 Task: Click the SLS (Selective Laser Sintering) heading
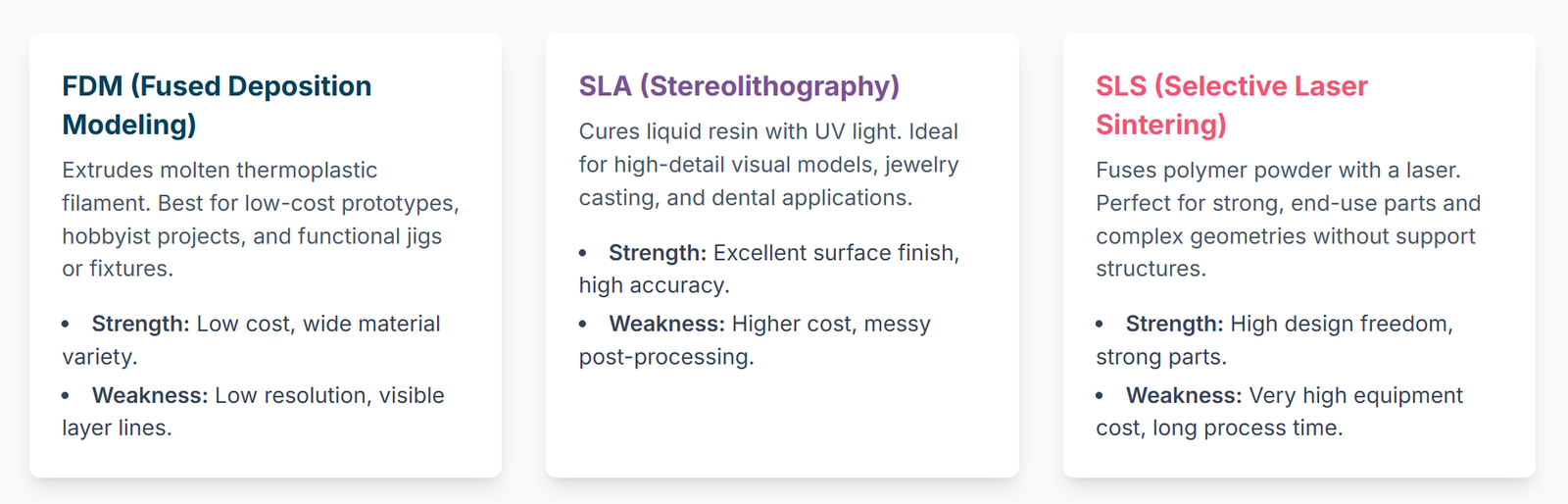1231,105
